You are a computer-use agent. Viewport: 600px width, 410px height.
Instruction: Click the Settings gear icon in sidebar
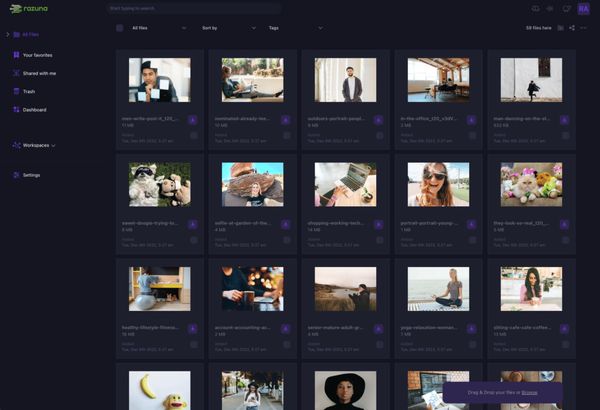pyautogui.click(x=16, y=175)
